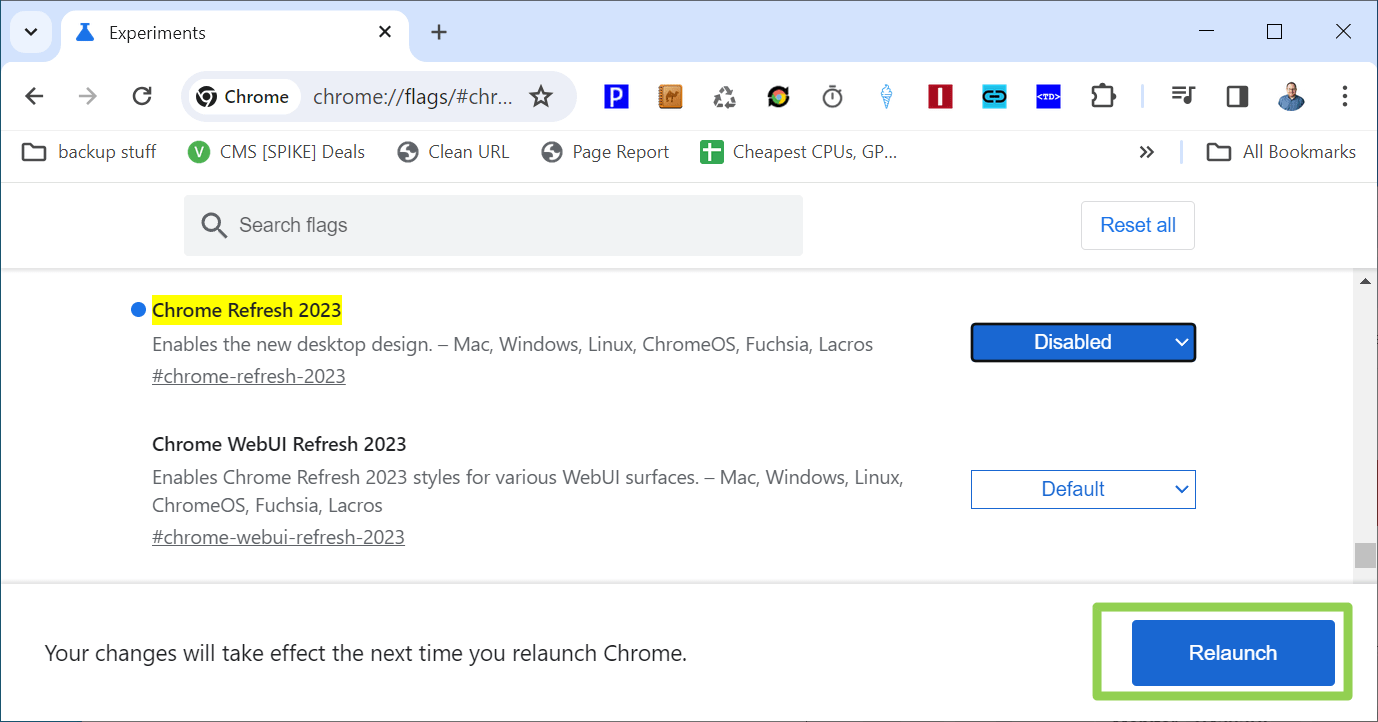
Task: Click the Reset all button
Action: point(1138,225)
